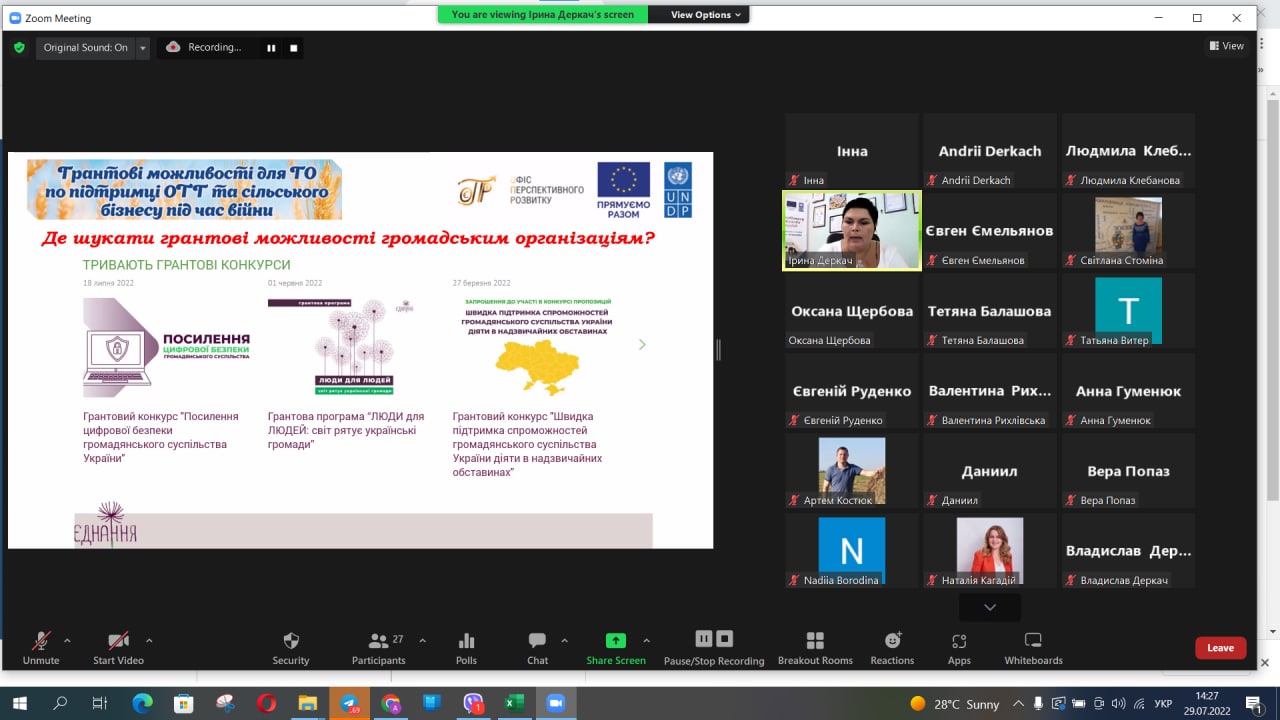Expand the View Options dropdown
The image size is (1280, 720).
(x=706, y=15)
